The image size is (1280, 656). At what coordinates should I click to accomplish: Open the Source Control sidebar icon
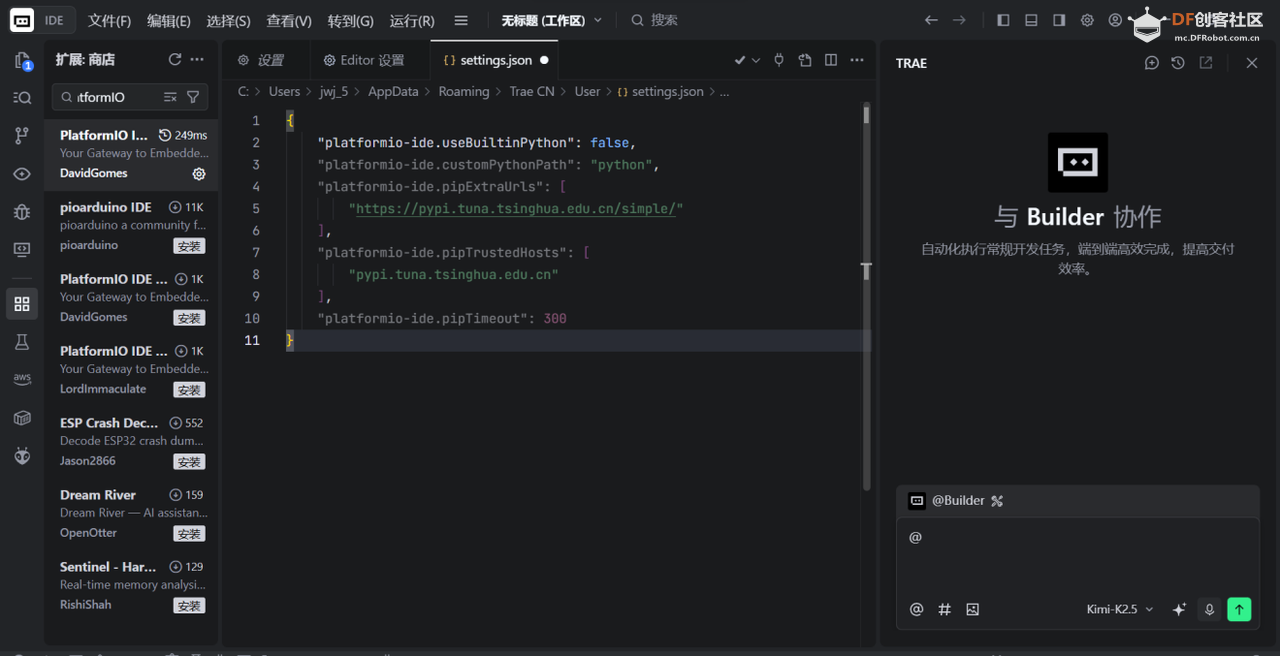pyautogui.click(x=22, y=135)
